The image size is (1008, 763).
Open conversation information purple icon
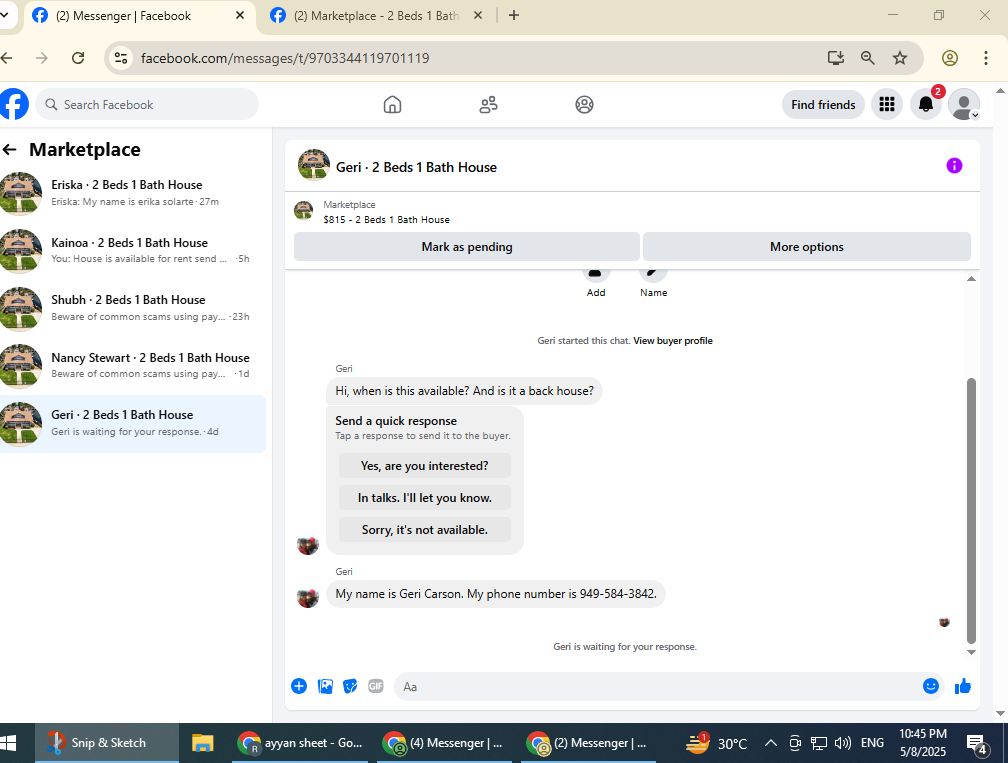954,166
